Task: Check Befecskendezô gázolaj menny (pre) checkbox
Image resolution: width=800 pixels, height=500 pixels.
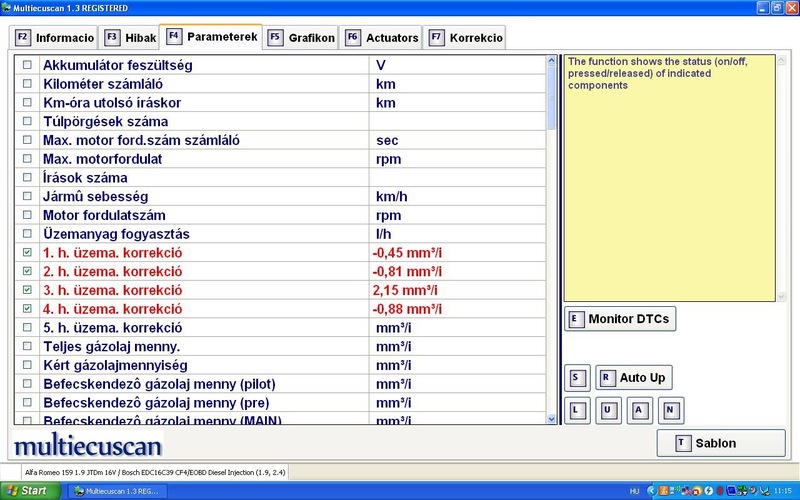Action: pyautogui.click(x=27, y=402)
